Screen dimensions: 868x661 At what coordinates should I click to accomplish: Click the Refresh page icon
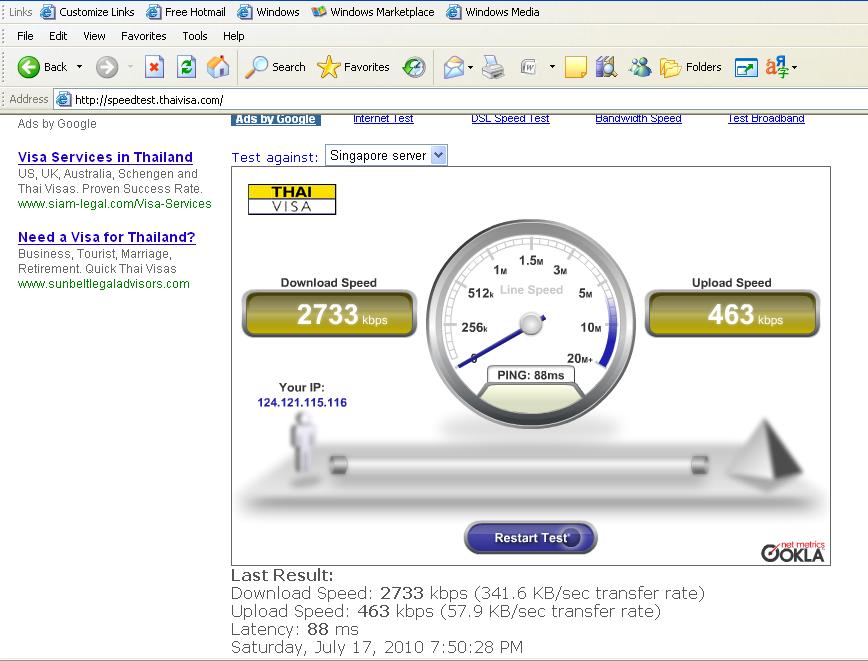[x=186, y=67]
